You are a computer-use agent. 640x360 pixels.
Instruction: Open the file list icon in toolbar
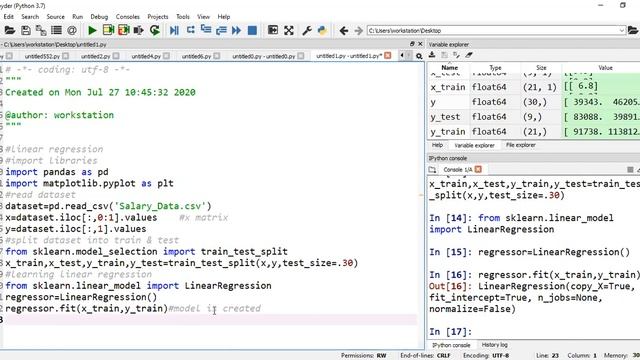tap(56, 30)
